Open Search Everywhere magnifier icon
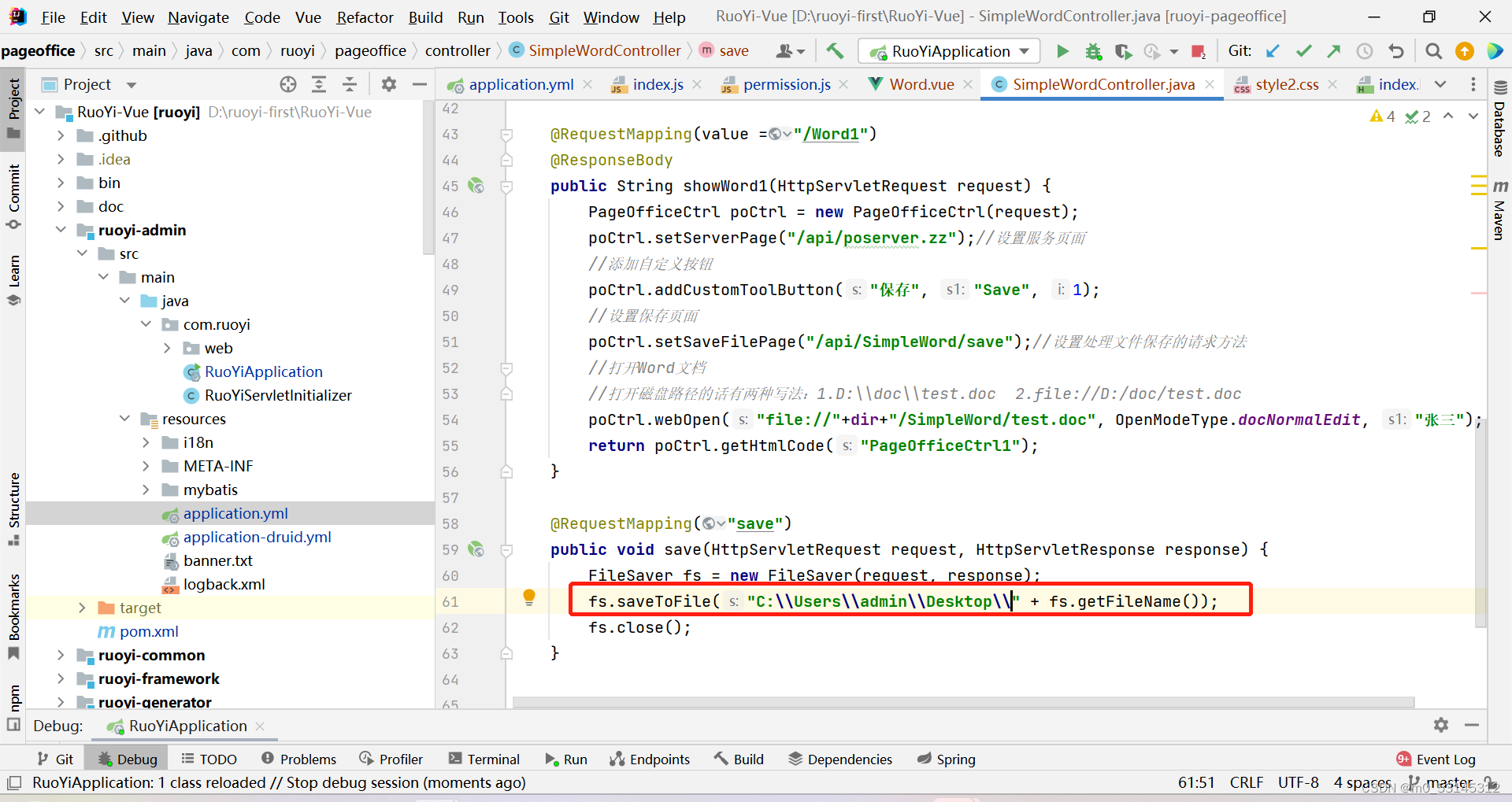The width and height of the screenshot is (1512, 802). (x=1433, y=50)
